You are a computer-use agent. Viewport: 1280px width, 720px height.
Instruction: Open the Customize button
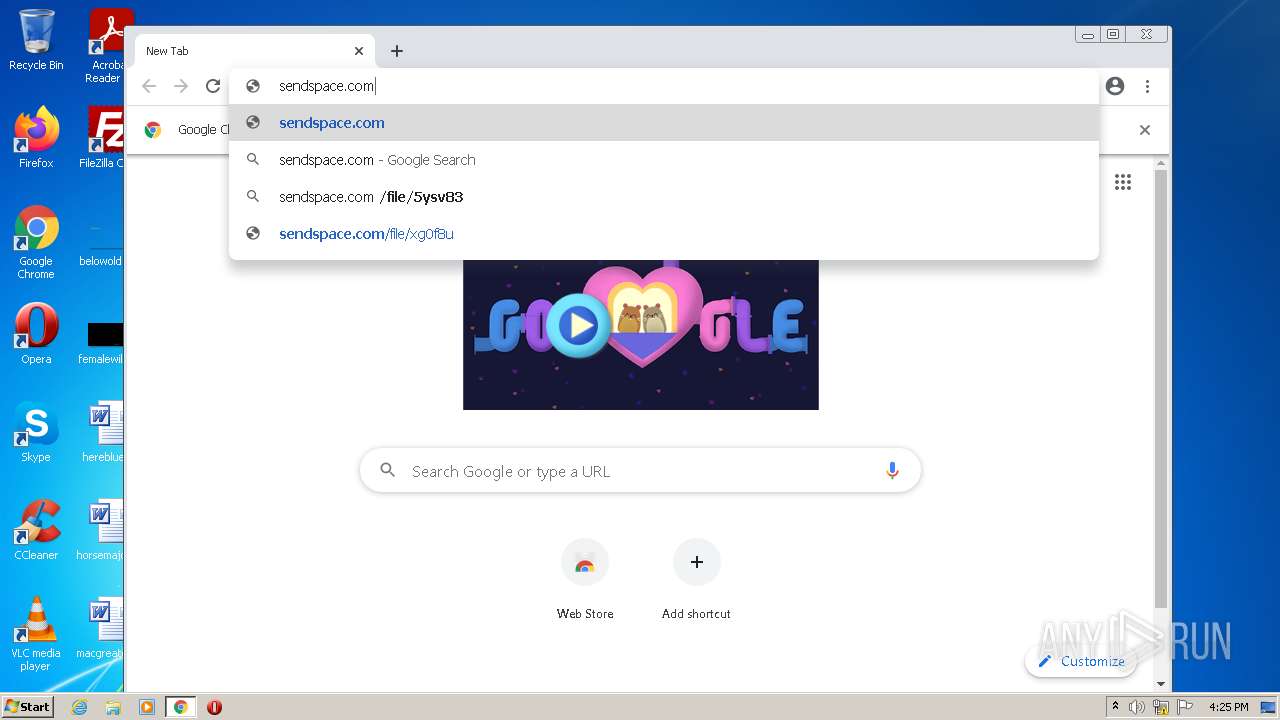(x=1081, y=661)
